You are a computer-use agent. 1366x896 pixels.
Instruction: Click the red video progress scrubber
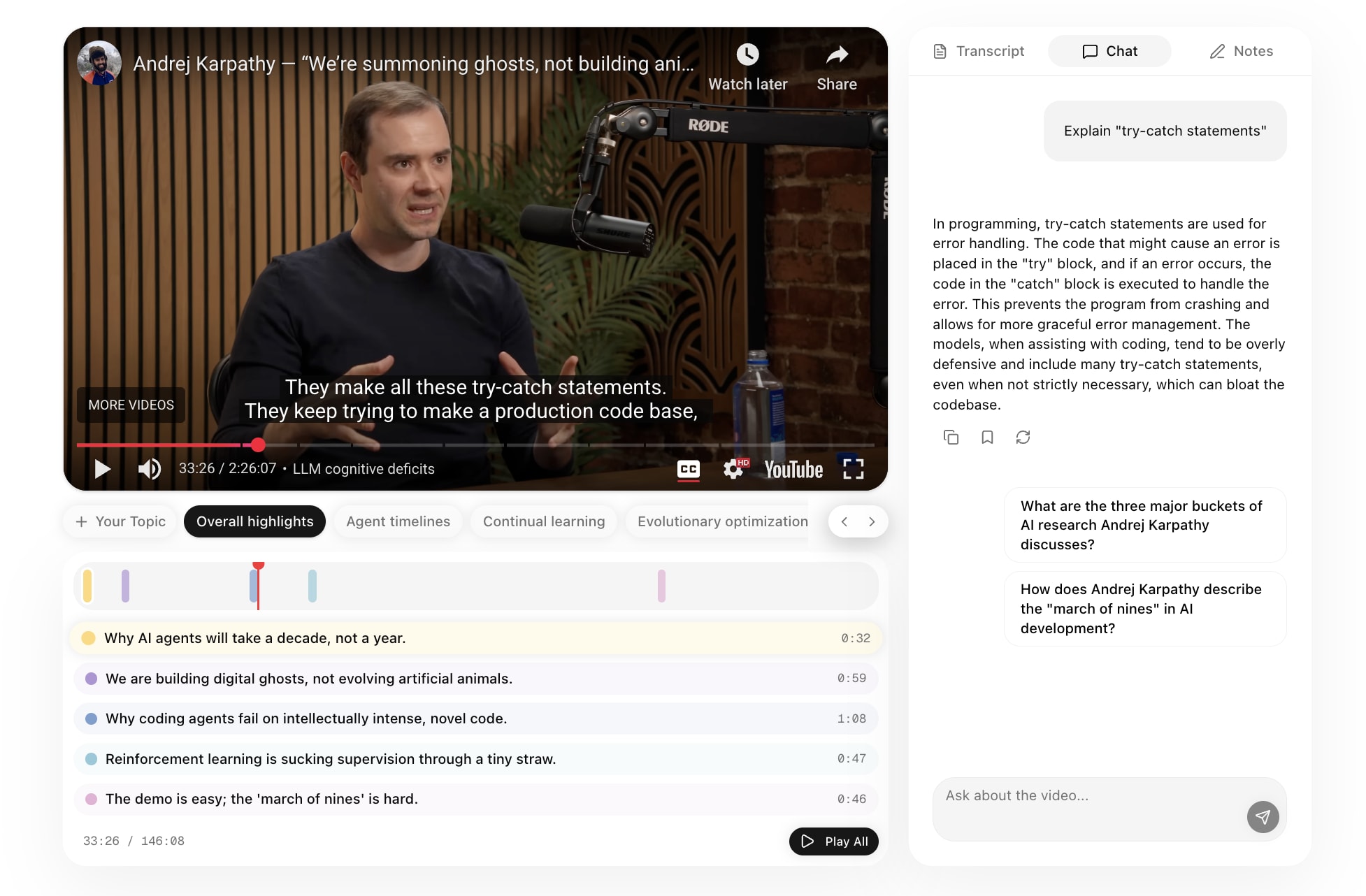[x=258, y=445]
